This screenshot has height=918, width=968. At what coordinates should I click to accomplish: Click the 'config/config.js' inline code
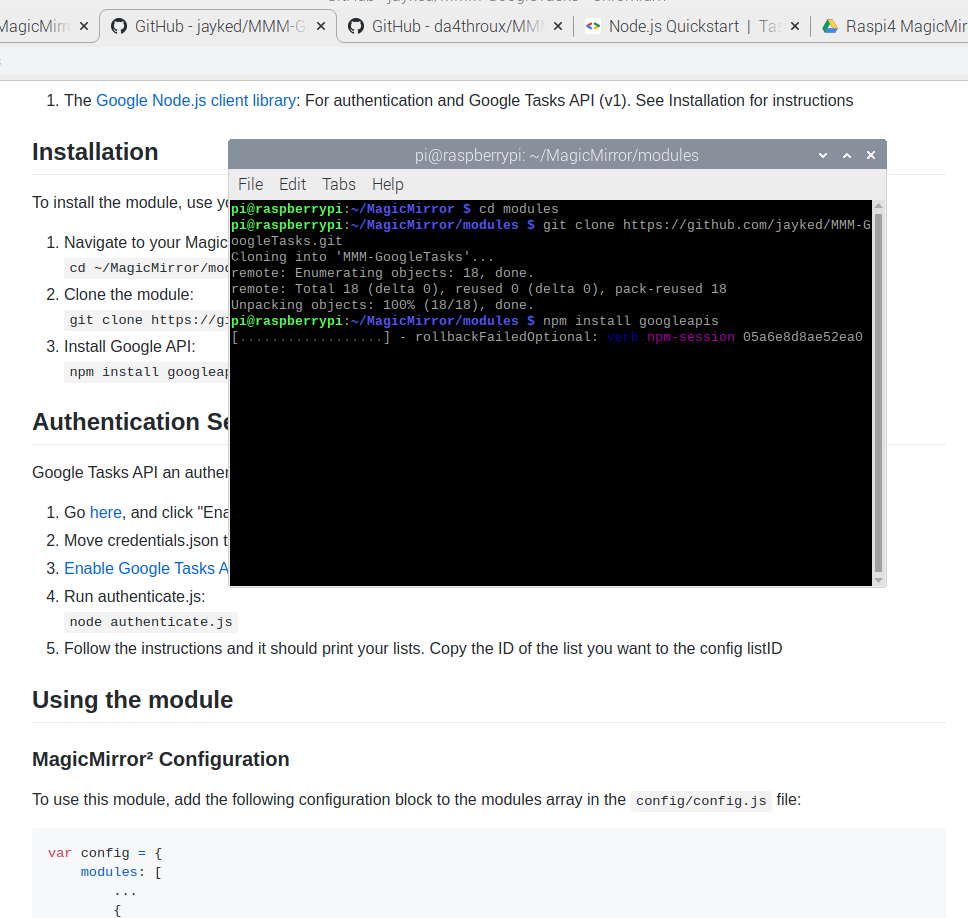(701, 801)
